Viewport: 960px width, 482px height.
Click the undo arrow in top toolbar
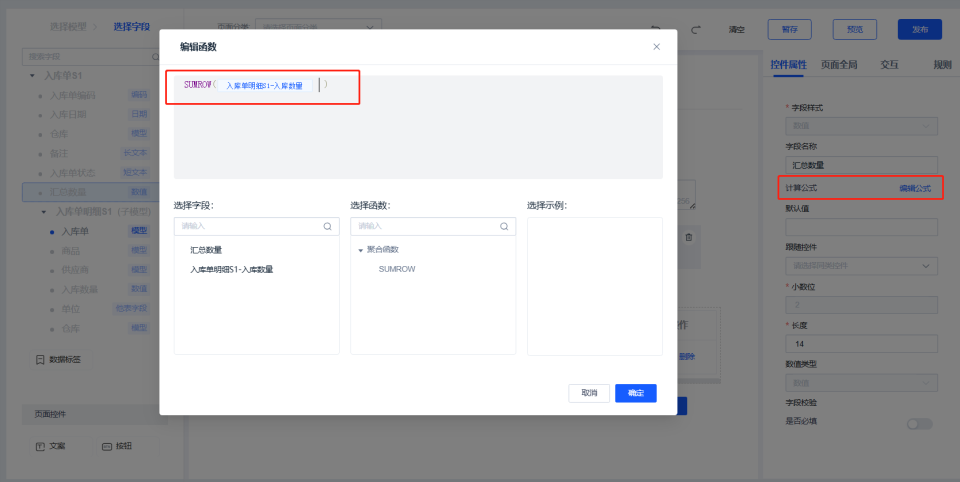point(655,29)
